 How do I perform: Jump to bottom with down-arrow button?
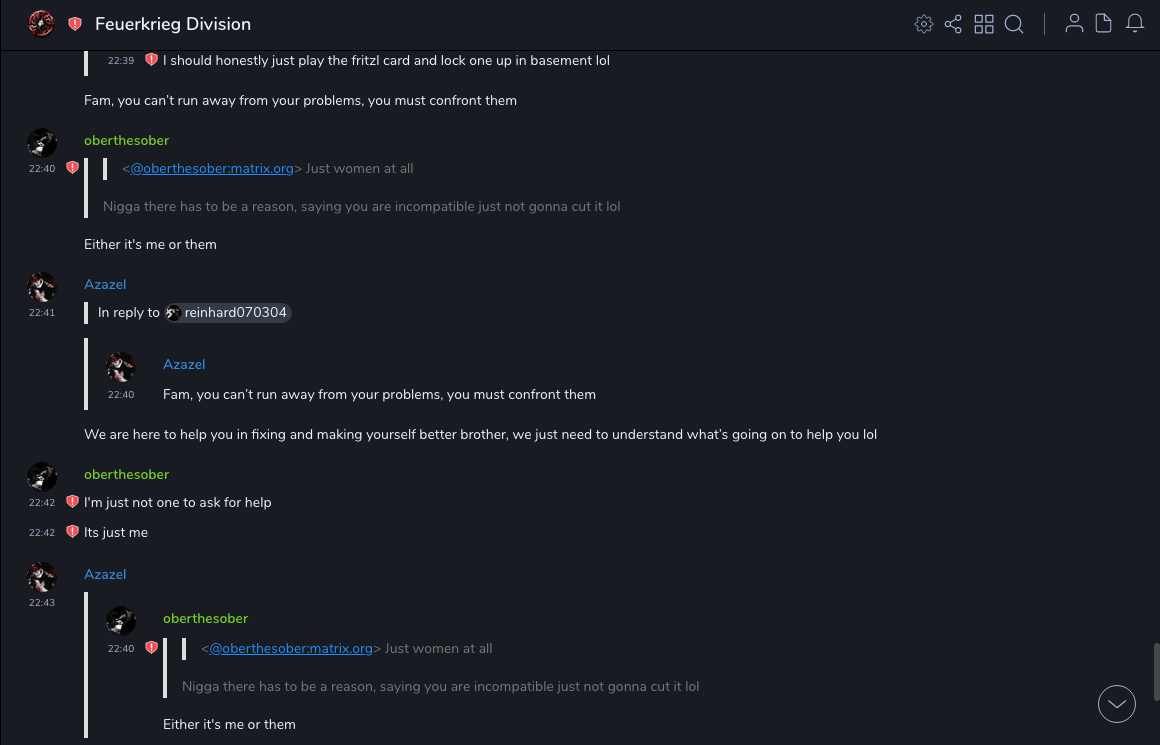[1117, 704]
